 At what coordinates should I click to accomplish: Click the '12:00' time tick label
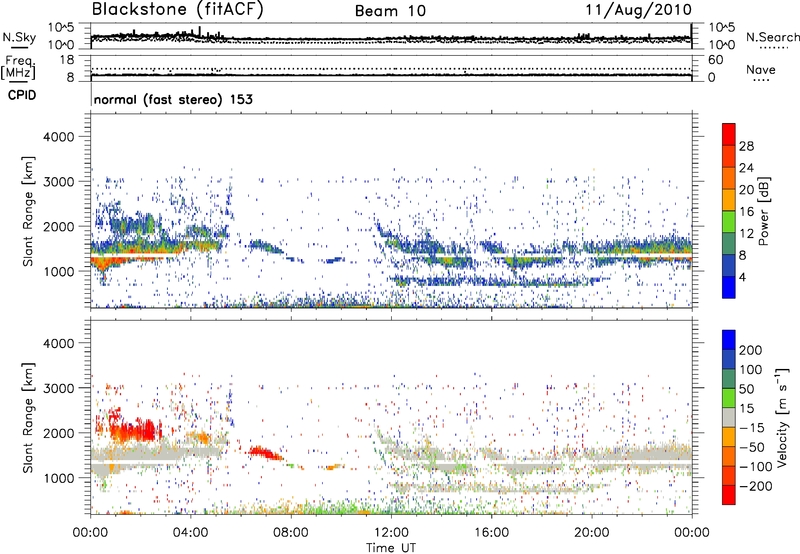[x=391, y=533]
